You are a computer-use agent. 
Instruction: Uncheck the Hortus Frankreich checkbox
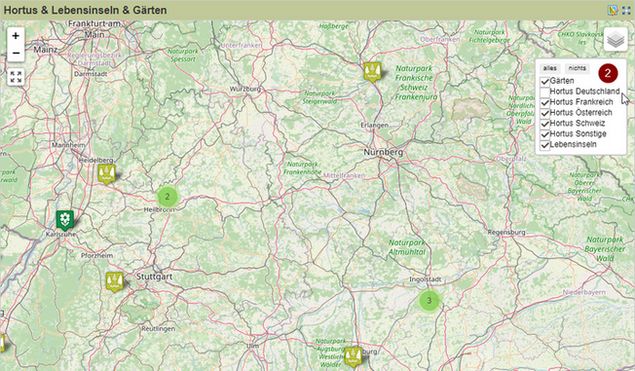click(x=545, y=102)
